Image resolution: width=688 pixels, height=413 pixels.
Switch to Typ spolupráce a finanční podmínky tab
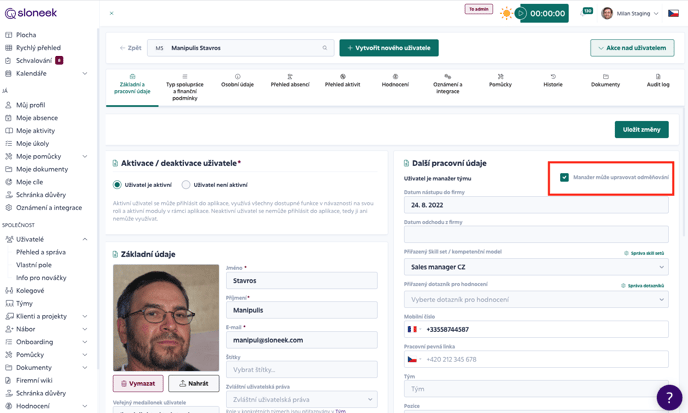[x=185, y=87]
